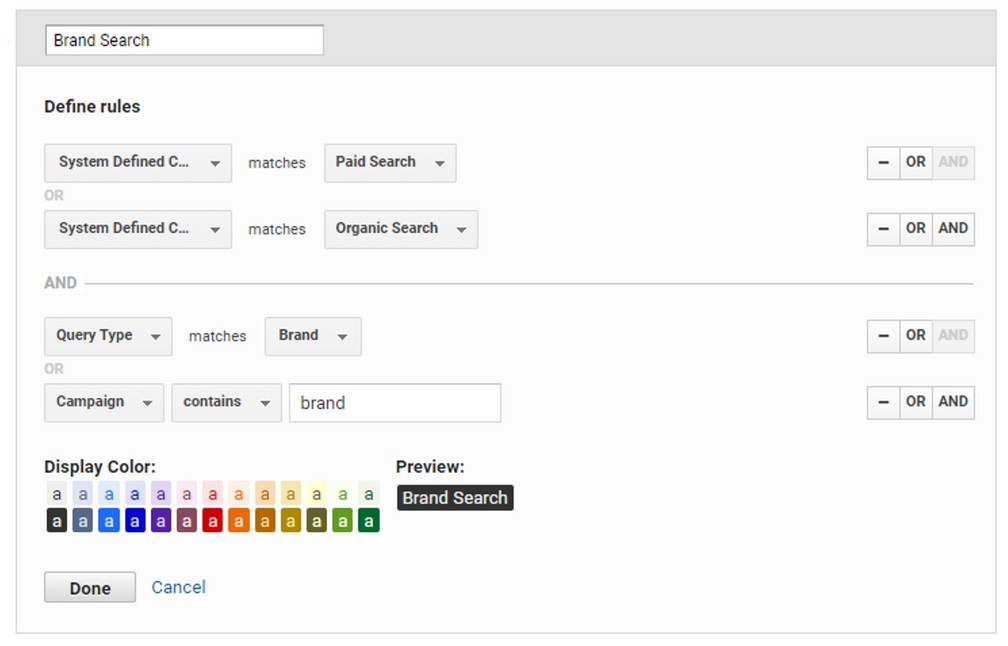Select the solid leaf green swatch
This screenshot has width=1008, height=646.
coord(343,521)
